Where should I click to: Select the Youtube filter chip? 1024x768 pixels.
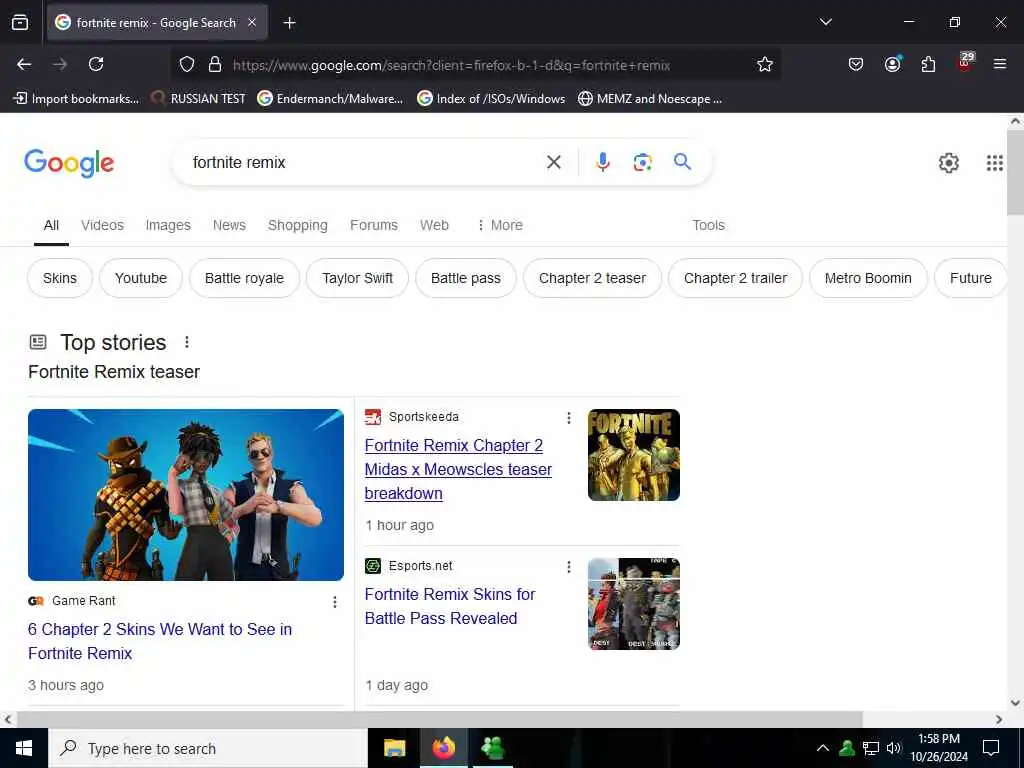click(140, 278)
